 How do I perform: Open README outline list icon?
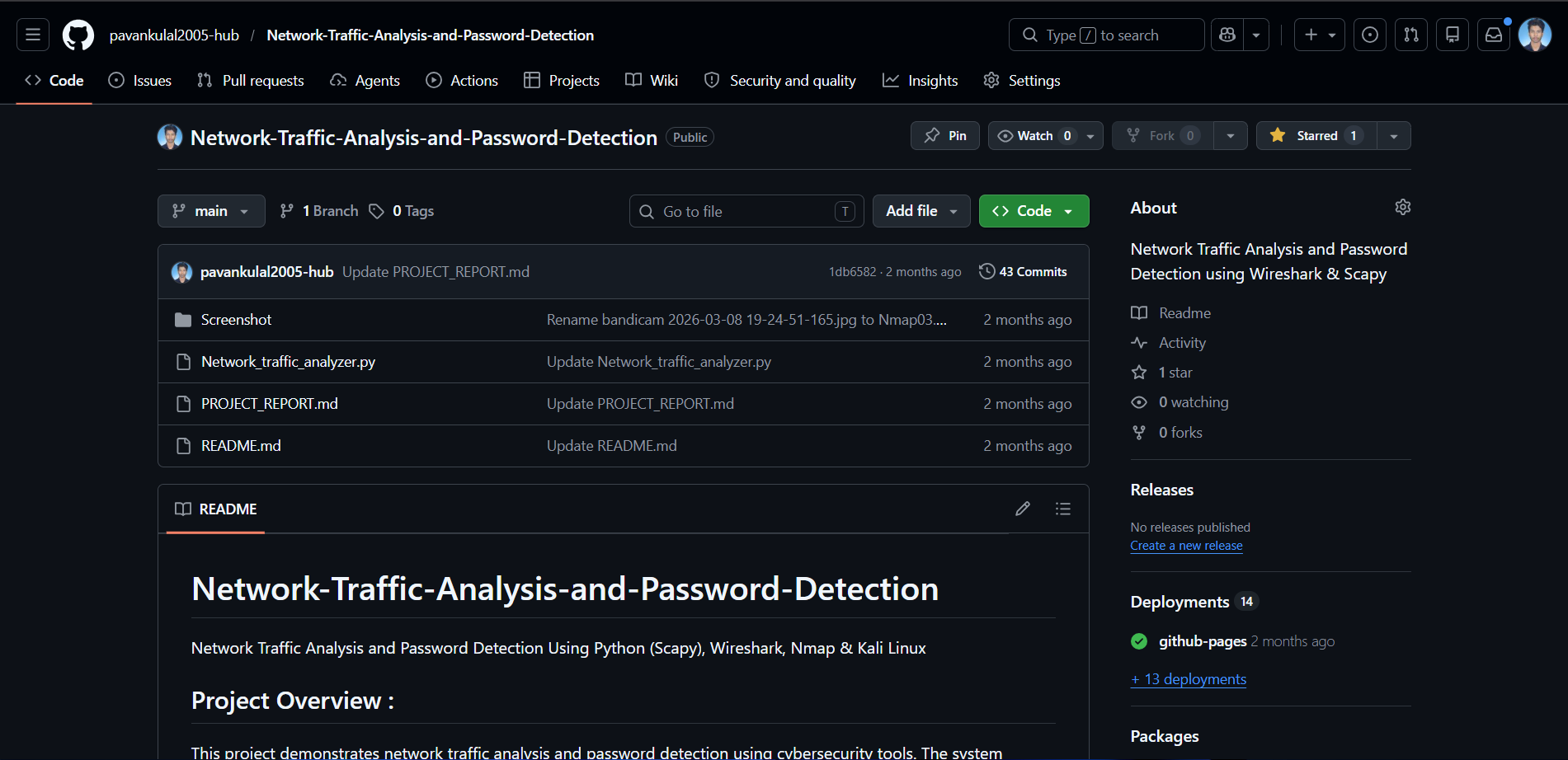coord(1063,509)
